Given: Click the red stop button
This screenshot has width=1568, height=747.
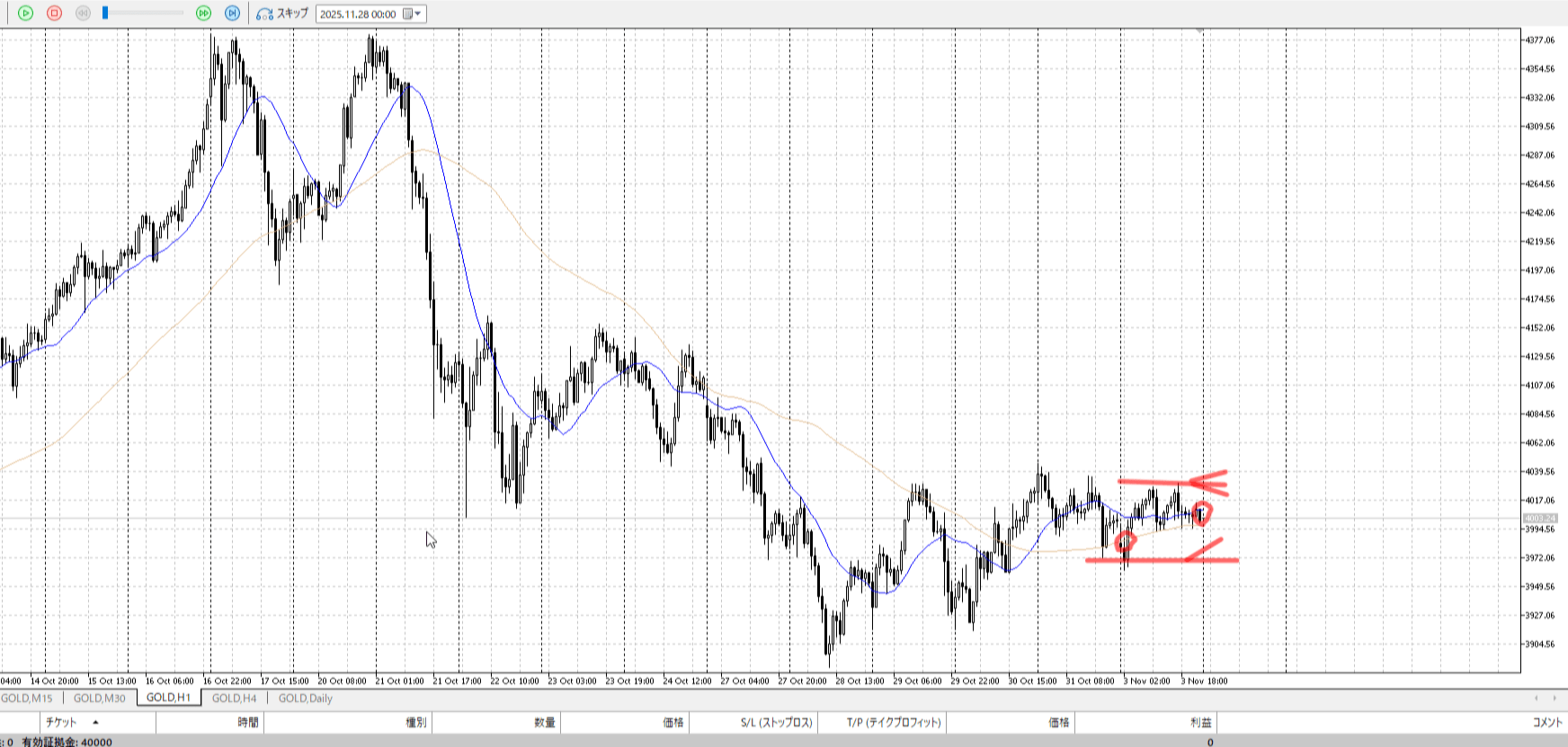Looking at the screenshot, I should [x=54, y=13].
